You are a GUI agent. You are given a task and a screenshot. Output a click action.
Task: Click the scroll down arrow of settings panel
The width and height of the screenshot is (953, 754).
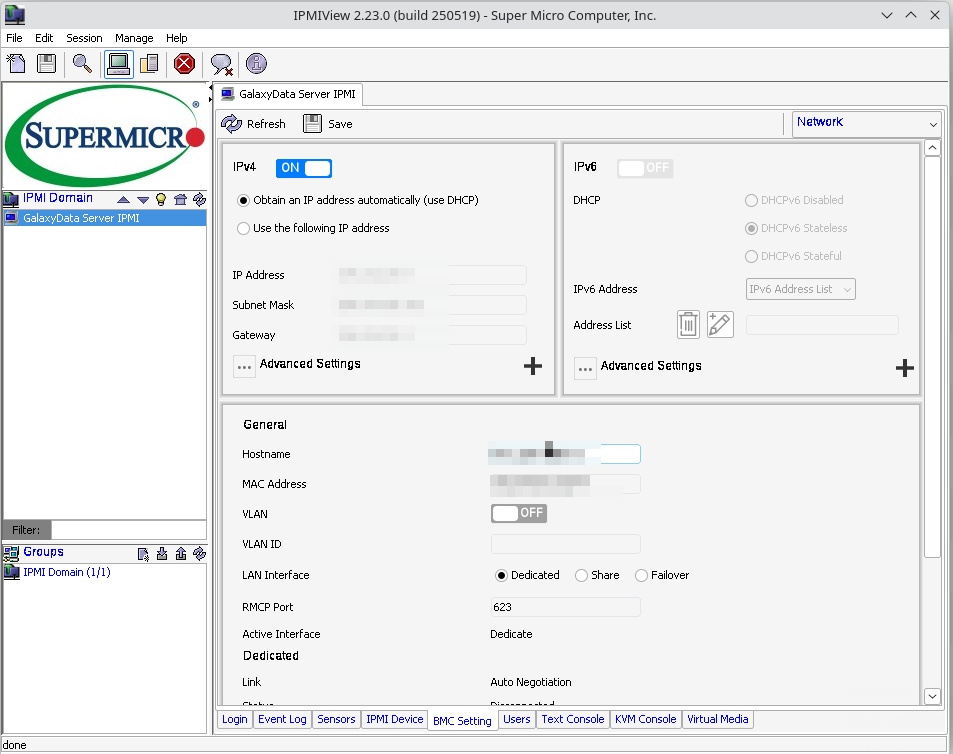pyautogui.click(x=932, y=696)
